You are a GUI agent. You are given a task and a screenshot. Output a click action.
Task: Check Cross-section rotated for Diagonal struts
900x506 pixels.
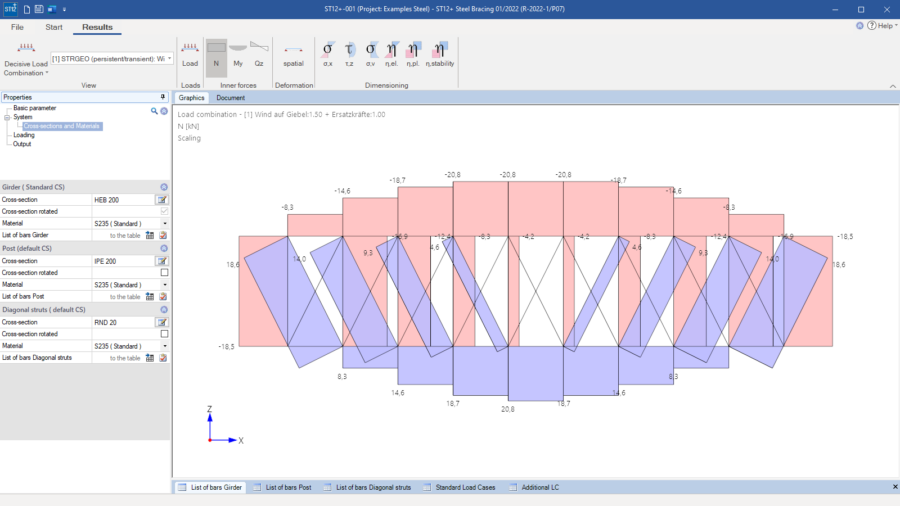pos(164,334)
